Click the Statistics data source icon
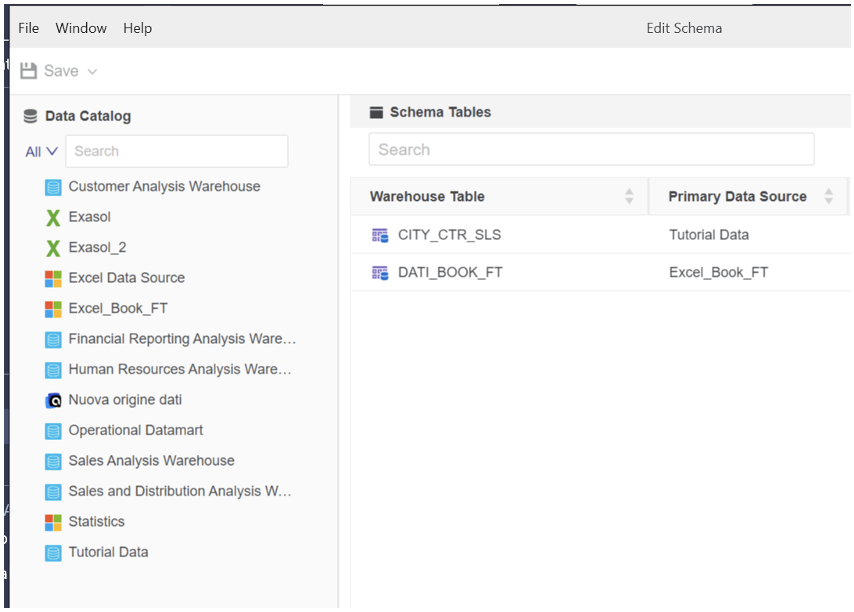This screenshot has width=854, height=612. coord(53,521)
